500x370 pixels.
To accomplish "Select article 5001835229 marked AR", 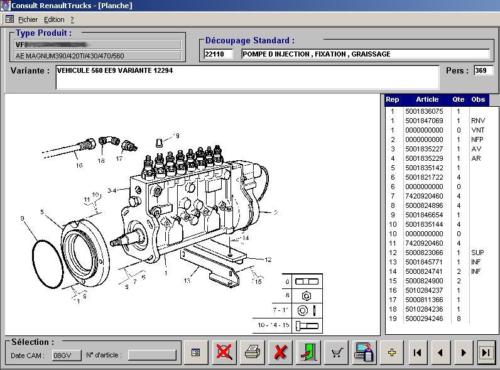I will 424,158.
